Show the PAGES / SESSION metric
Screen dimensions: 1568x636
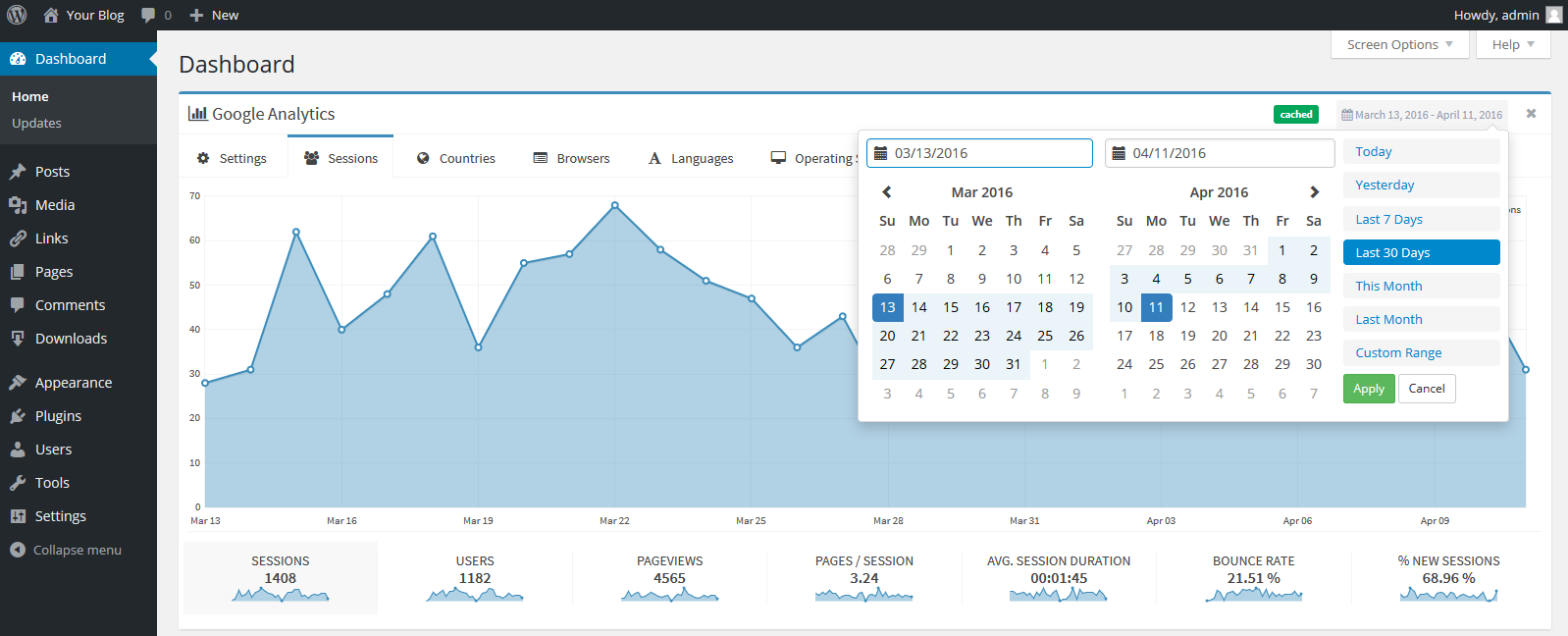864,578
